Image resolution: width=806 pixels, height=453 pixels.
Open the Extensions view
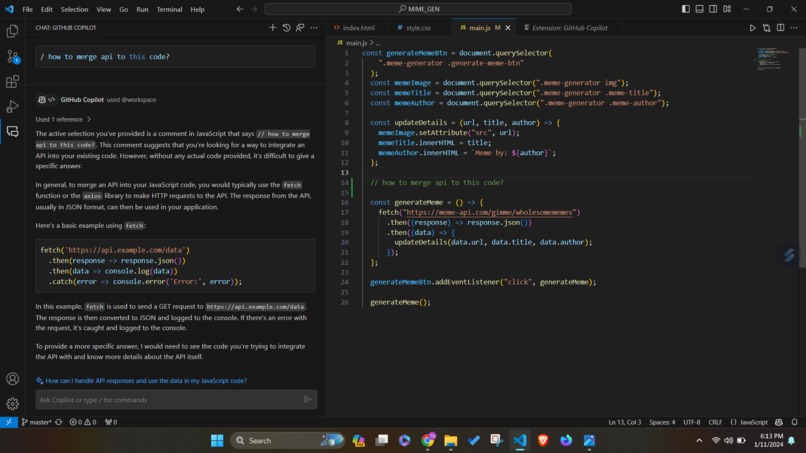click(12, 81)
